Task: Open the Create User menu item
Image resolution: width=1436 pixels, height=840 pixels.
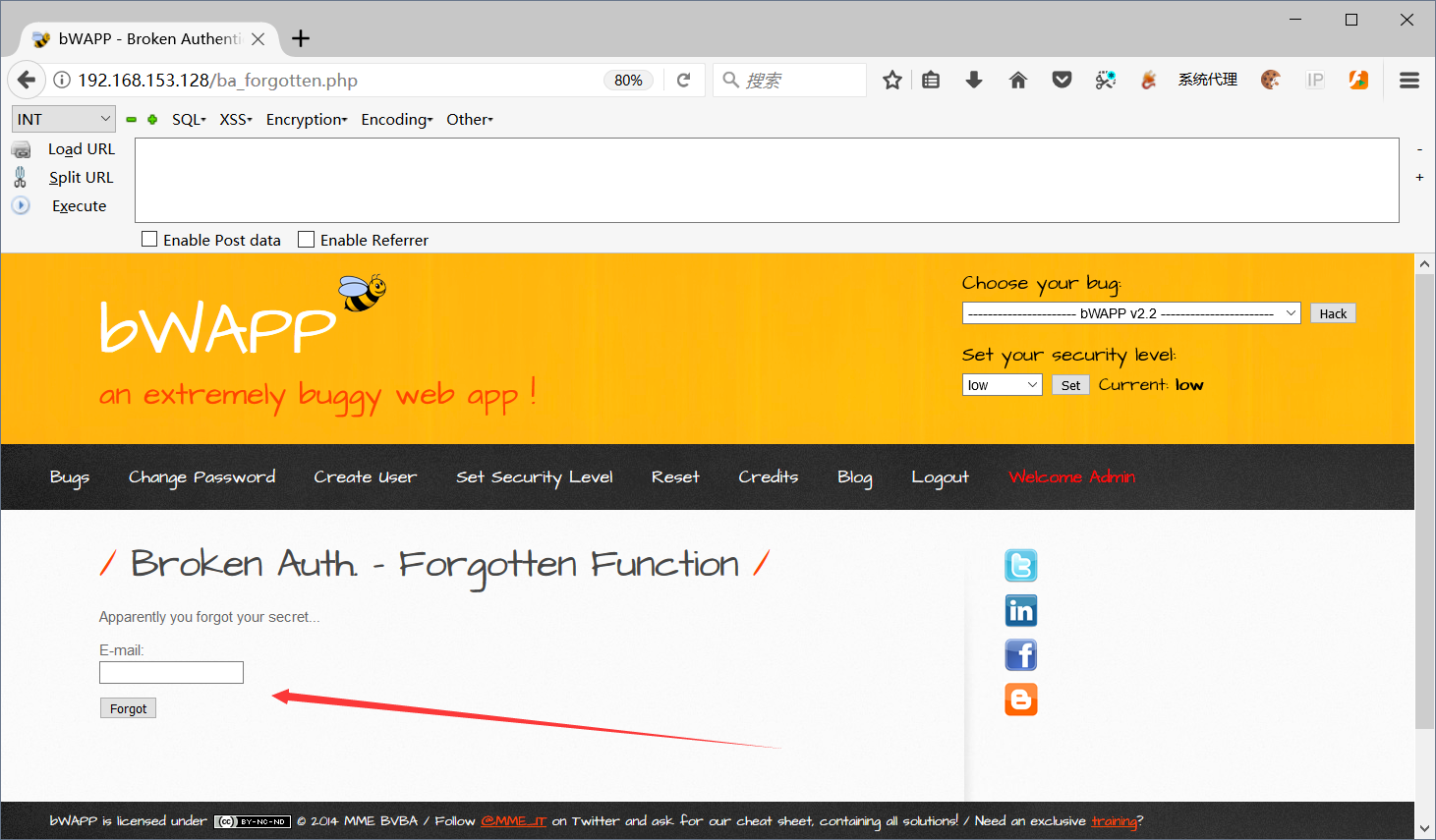Action: pyautogui.click(x=366, y=477)
